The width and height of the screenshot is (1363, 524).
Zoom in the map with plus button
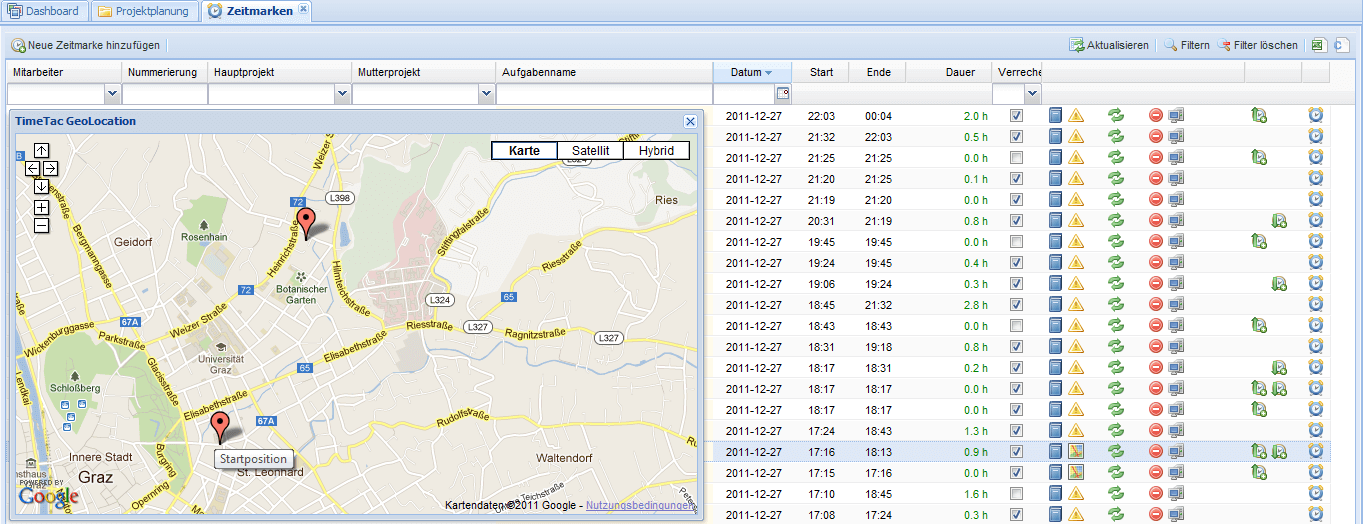click(41, 207)
